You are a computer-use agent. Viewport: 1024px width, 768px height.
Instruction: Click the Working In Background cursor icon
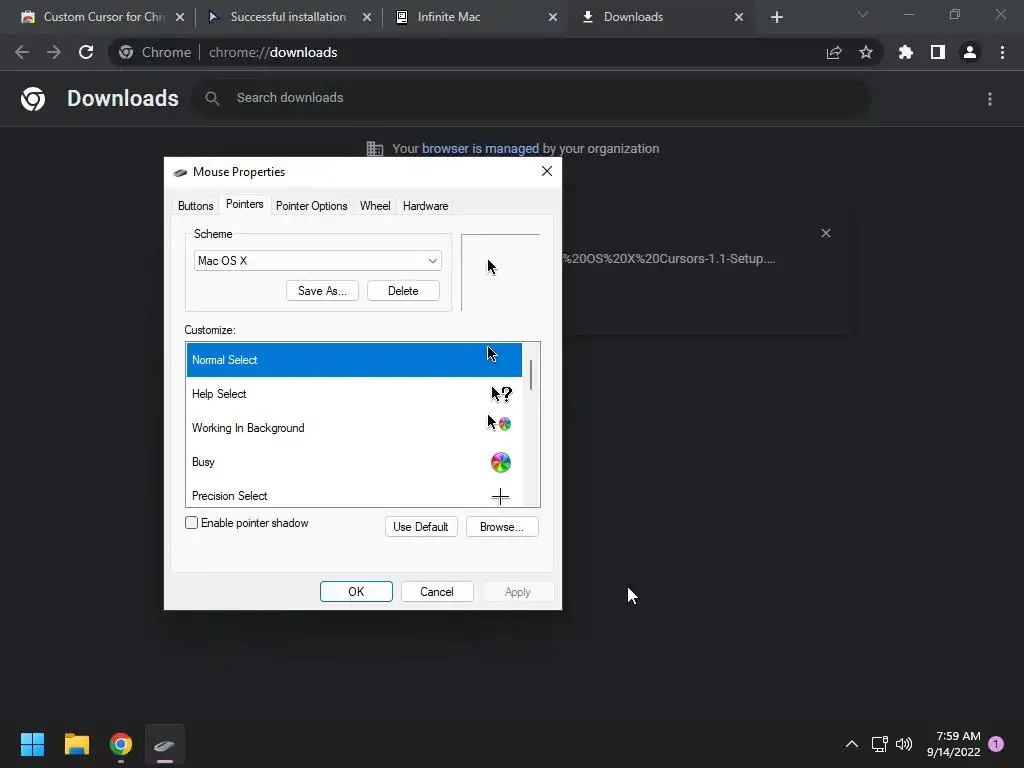500,423
